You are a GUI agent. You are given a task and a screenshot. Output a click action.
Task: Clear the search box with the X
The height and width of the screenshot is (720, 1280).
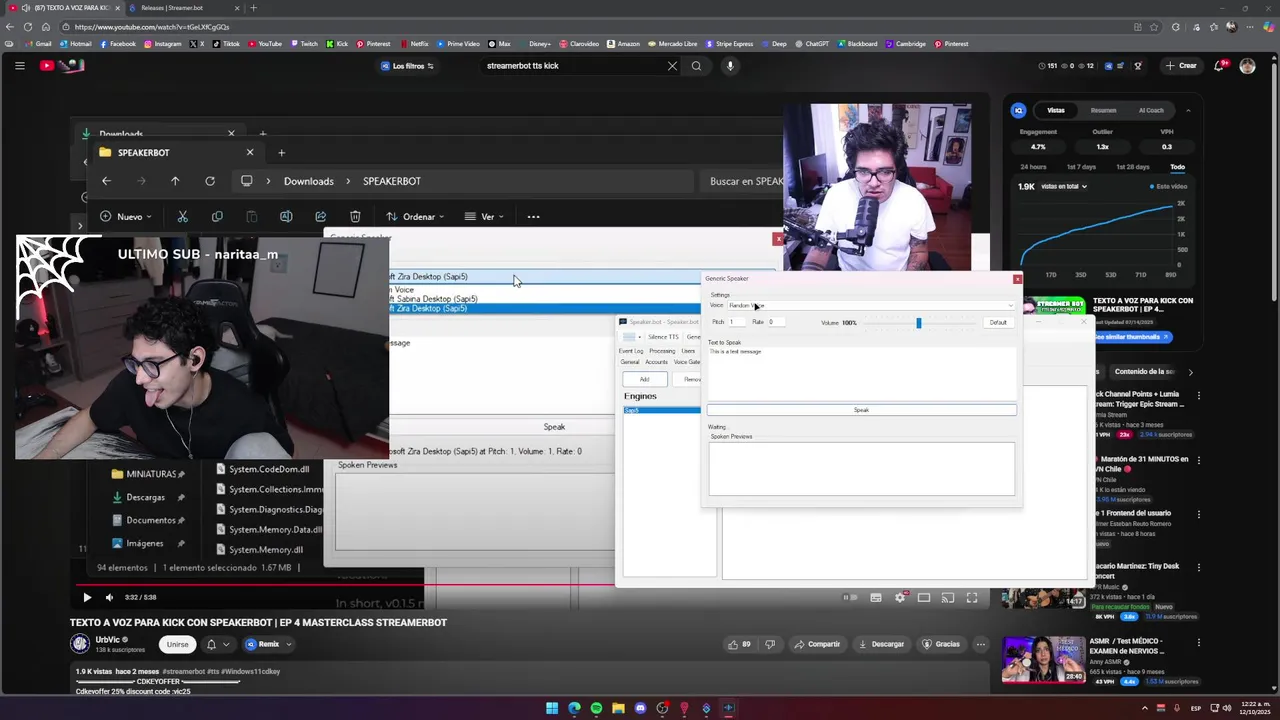point(672,66)
